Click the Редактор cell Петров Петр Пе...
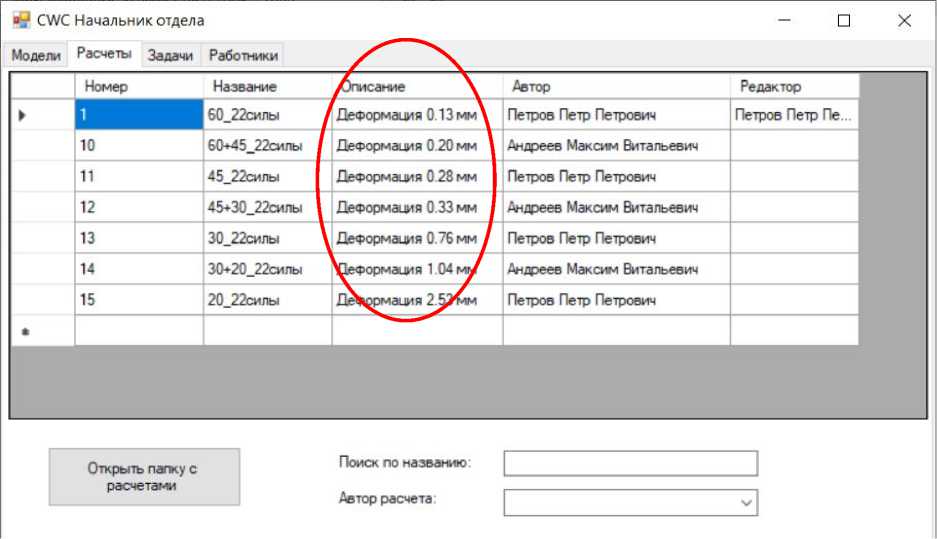Viewport: 937px width, 539px height. pos(794,115)
